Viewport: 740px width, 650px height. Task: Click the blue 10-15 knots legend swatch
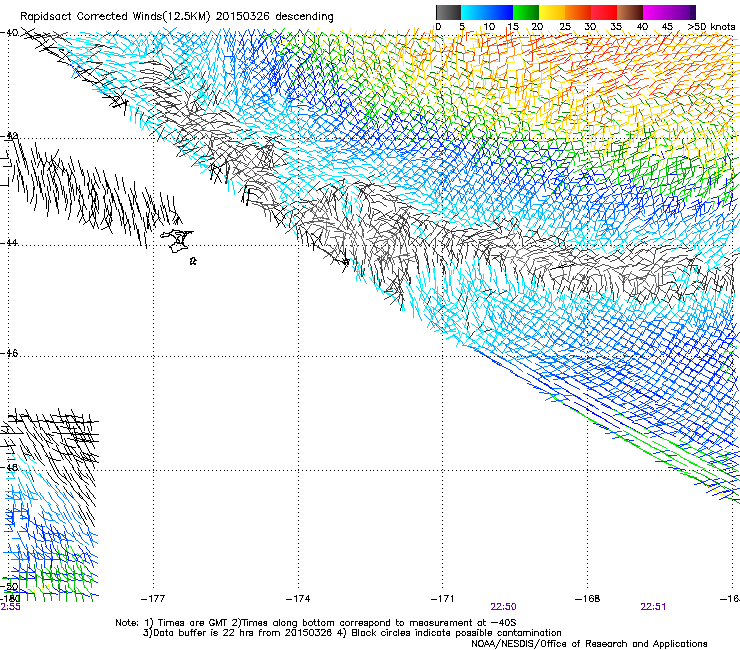pyautogui.click(x=500, y=12)
